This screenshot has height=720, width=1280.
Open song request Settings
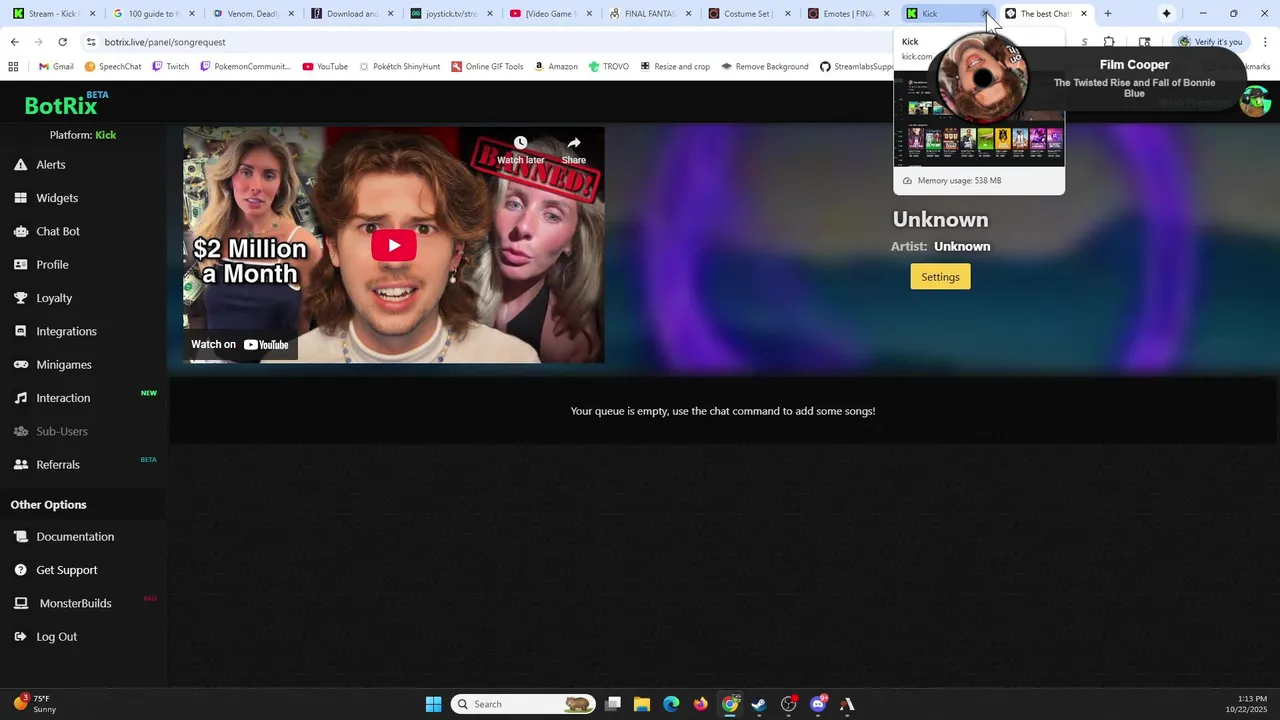(x=940, y=277)
